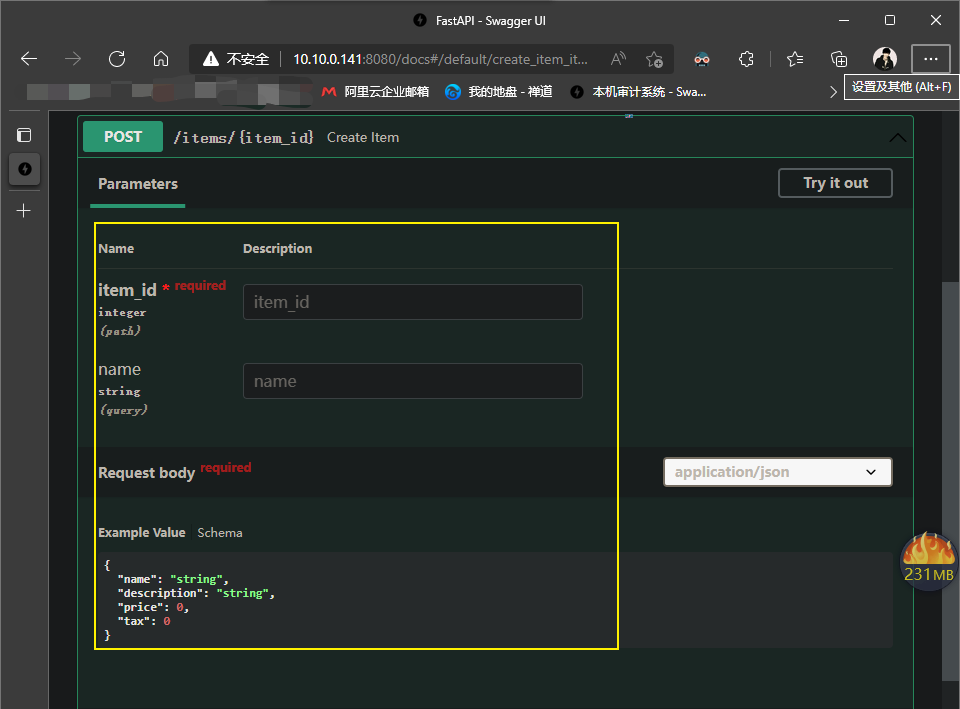Image resolution: width=960 pixels, height=709 pixels.
Task: Click the read aloud icon in address bar
Action: pyautogui.click(x=618, y=59)
